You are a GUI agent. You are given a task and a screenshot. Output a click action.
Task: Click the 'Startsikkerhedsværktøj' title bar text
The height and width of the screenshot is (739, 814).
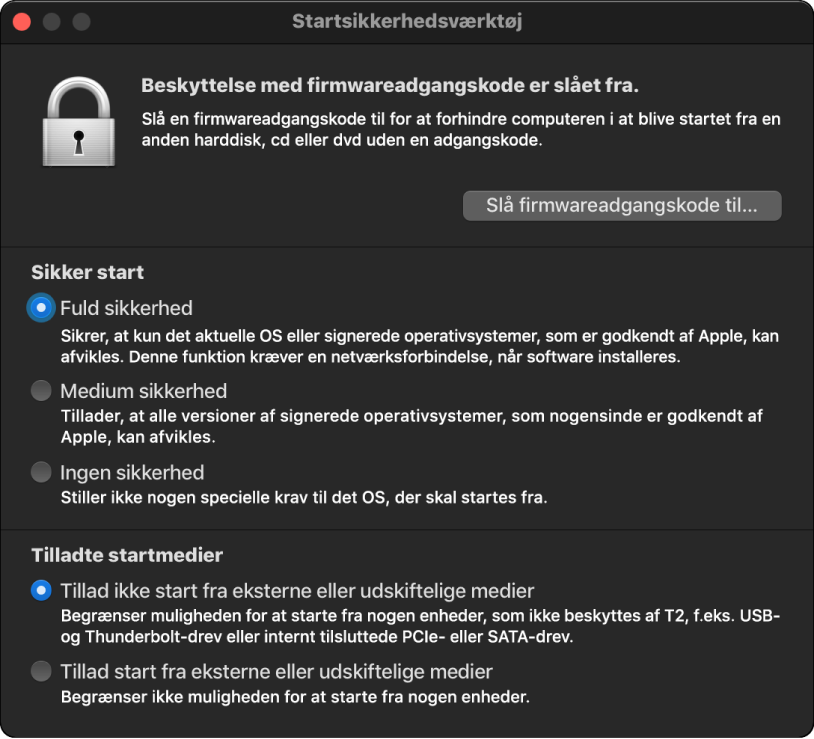407,20
